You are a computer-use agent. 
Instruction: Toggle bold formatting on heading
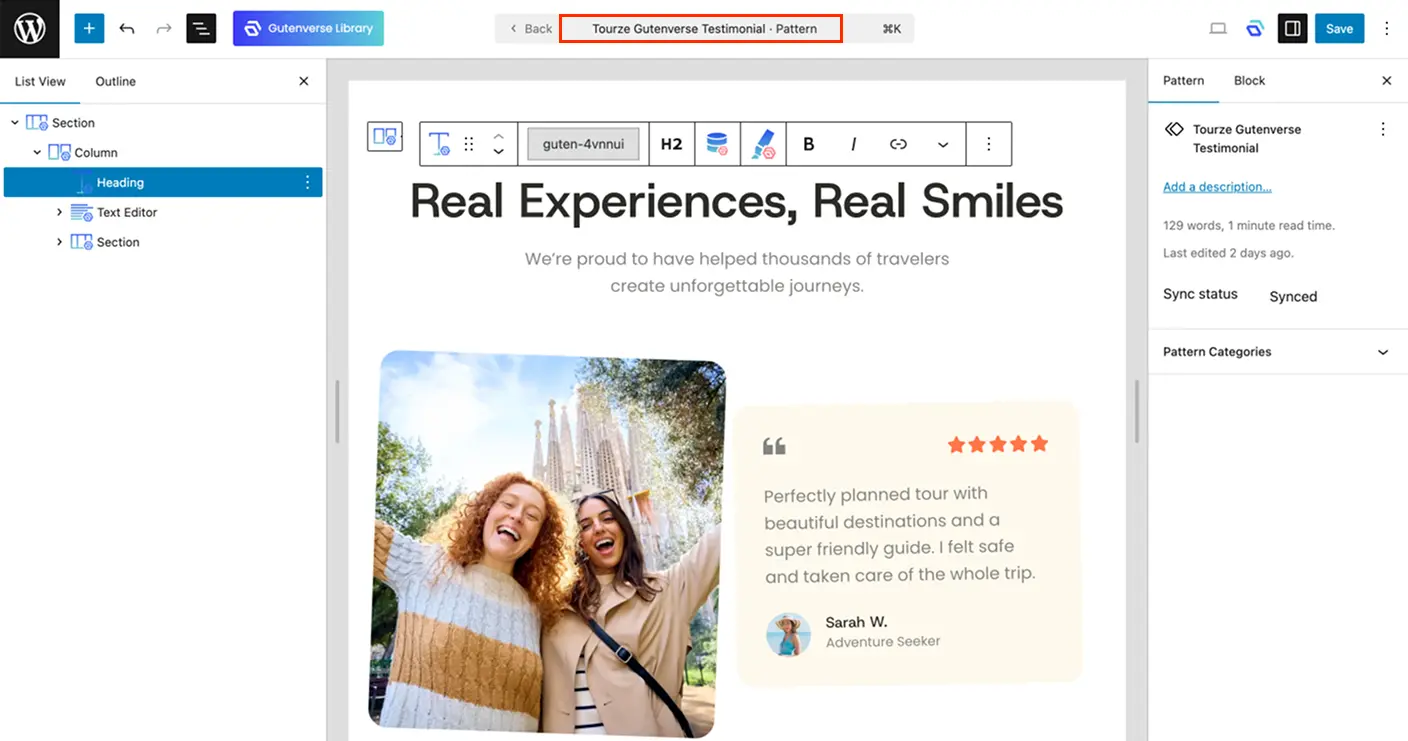809,144
